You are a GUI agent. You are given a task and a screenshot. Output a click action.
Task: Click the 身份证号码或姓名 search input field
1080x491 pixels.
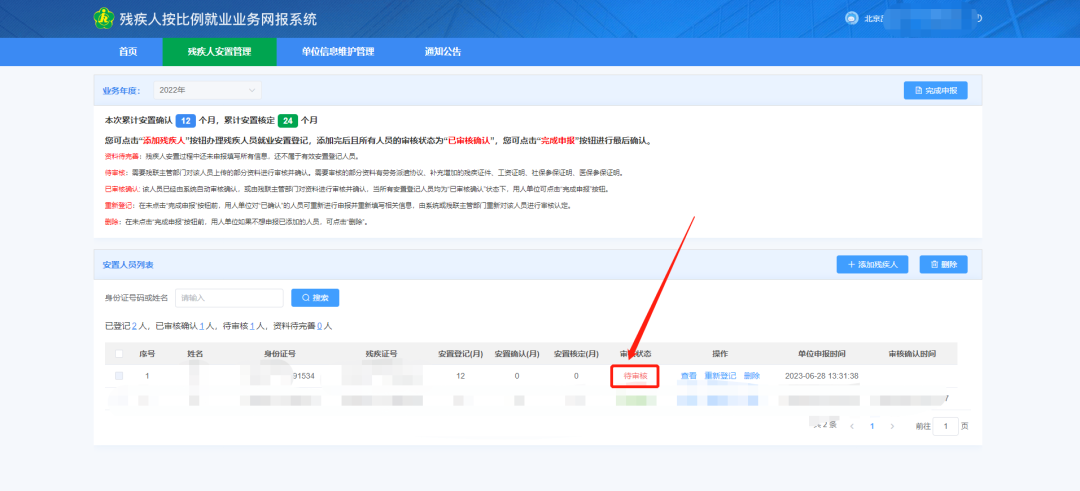[229, 298]
